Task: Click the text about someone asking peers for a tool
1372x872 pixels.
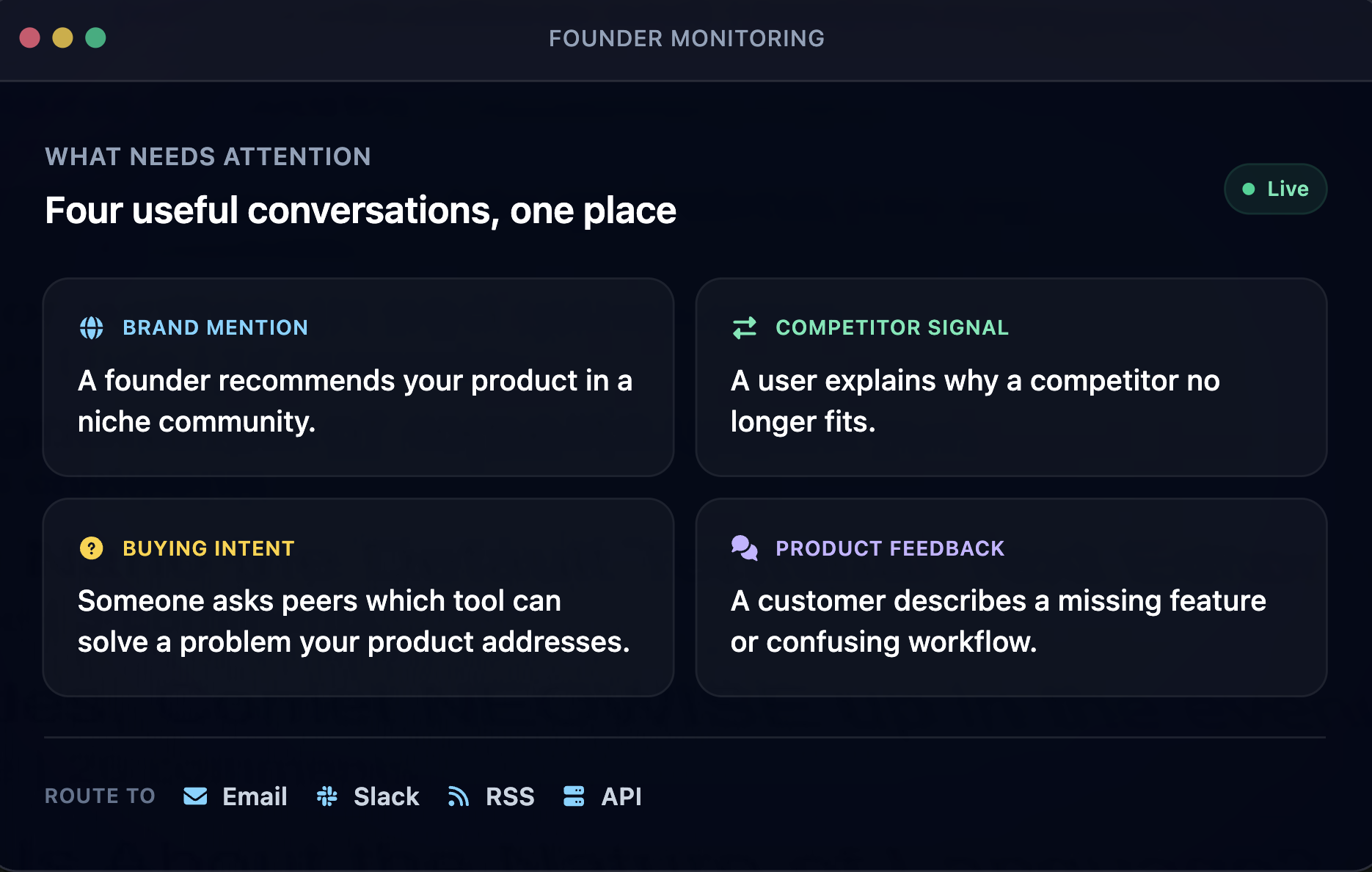Action: coord(354,621)
